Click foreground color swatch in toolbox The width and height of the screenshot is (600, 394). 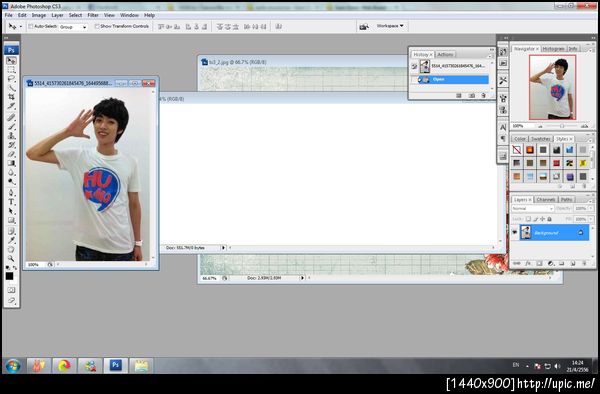pyautogui.click(x=10, y=276)
